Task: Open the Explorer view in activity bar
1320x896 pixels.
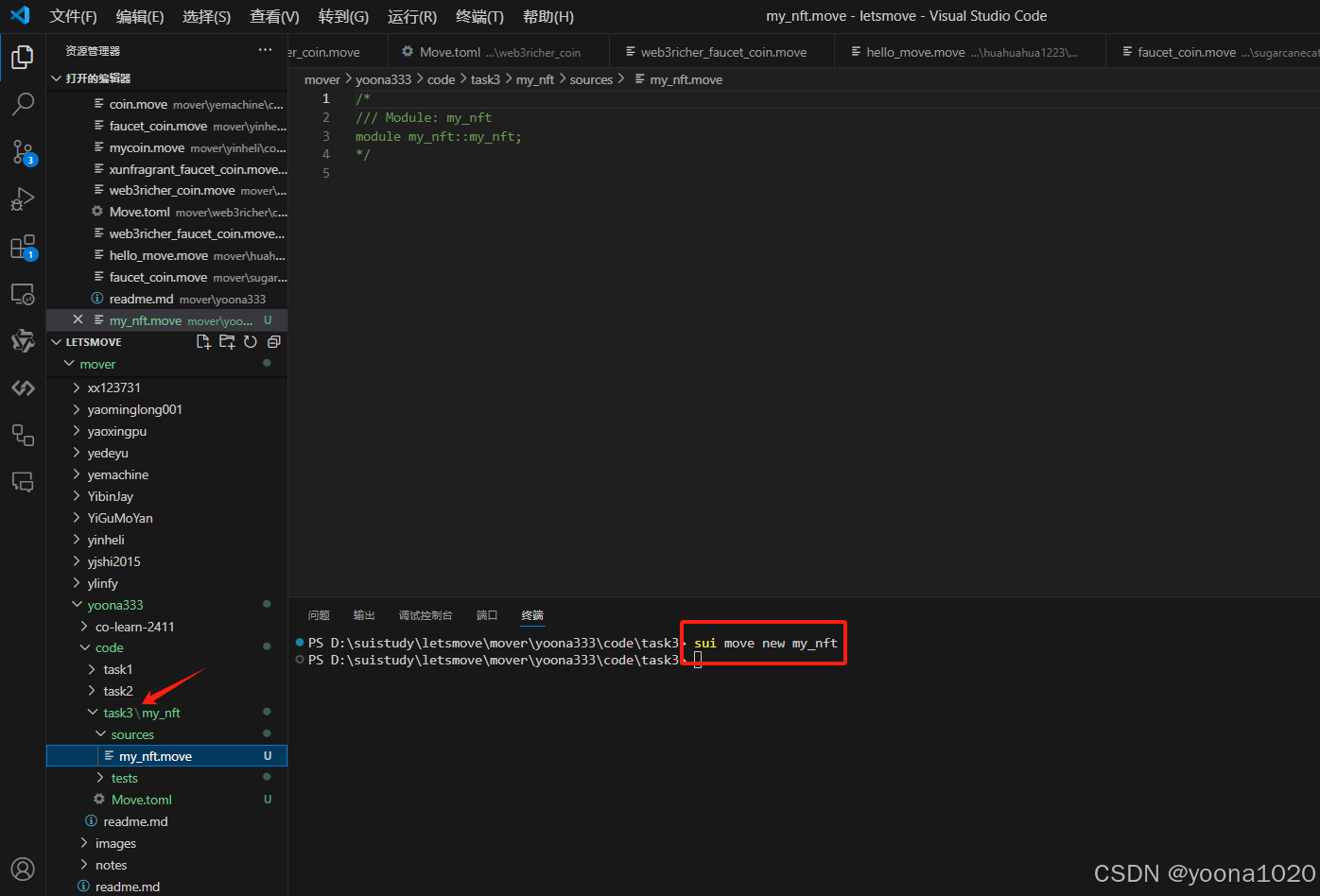Action: click(x=23, y=57)
